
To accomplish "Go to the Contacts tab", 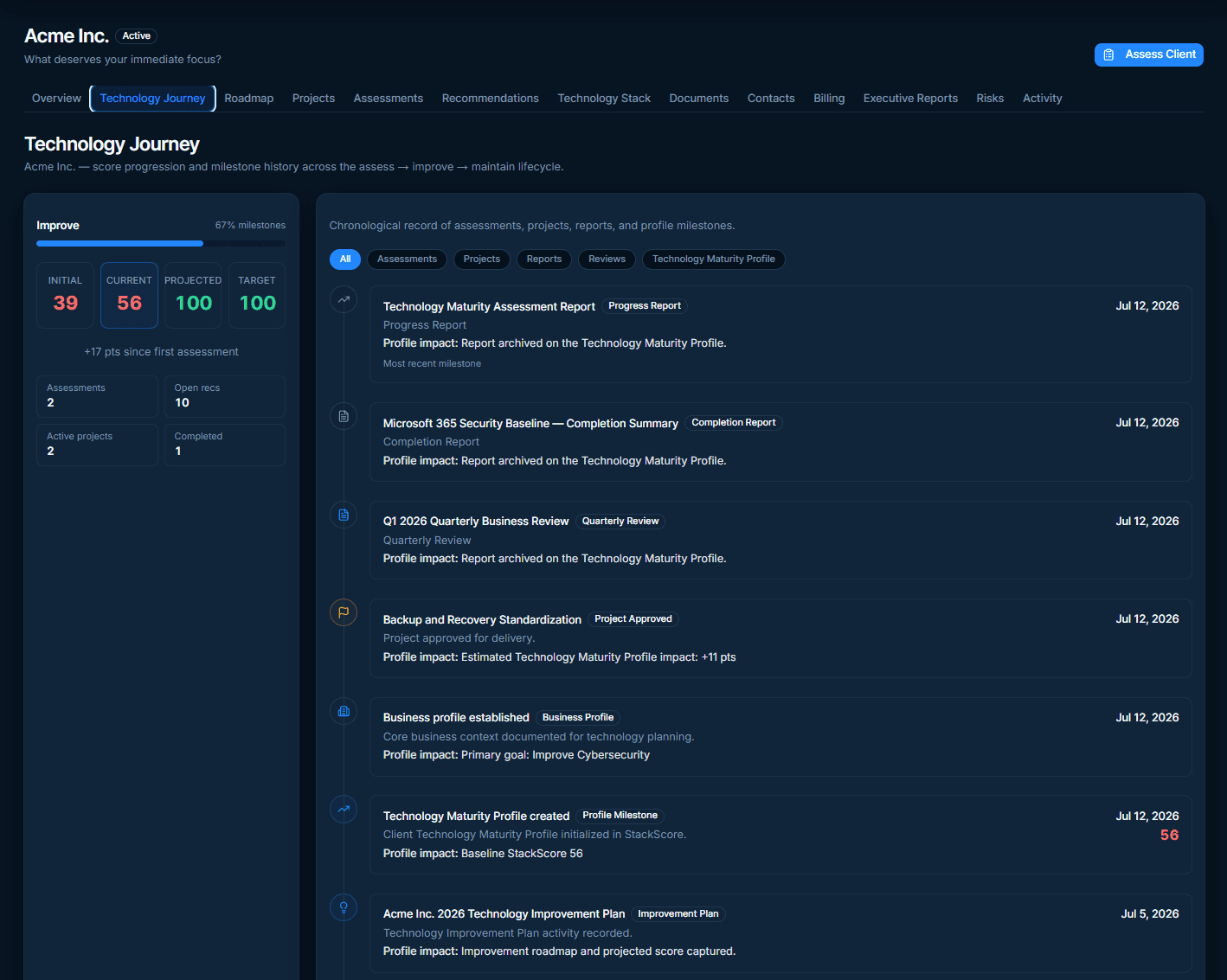I will (771, 99).
